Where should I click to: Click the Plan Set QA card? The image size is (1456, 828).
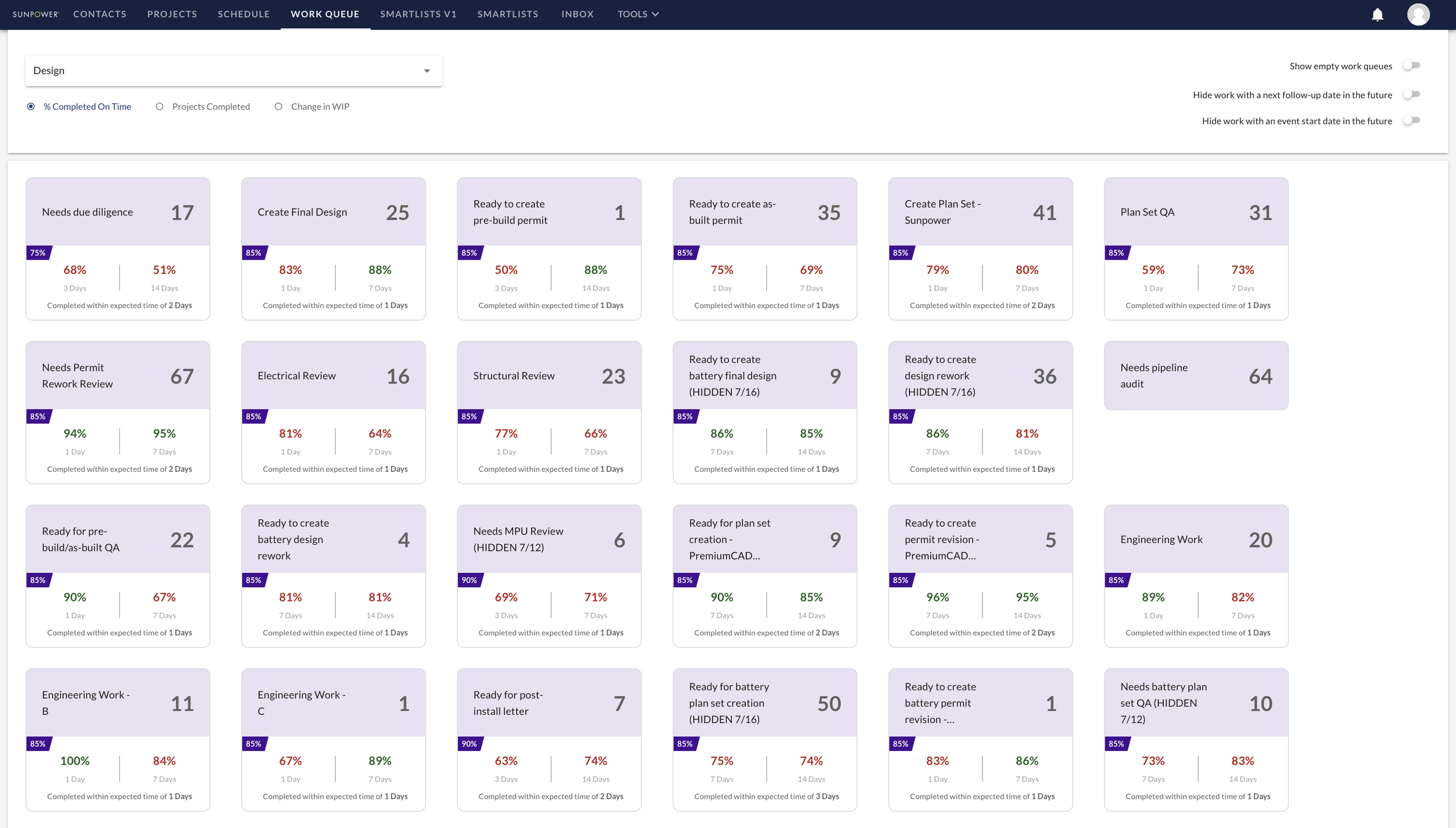click(1195, 247)
